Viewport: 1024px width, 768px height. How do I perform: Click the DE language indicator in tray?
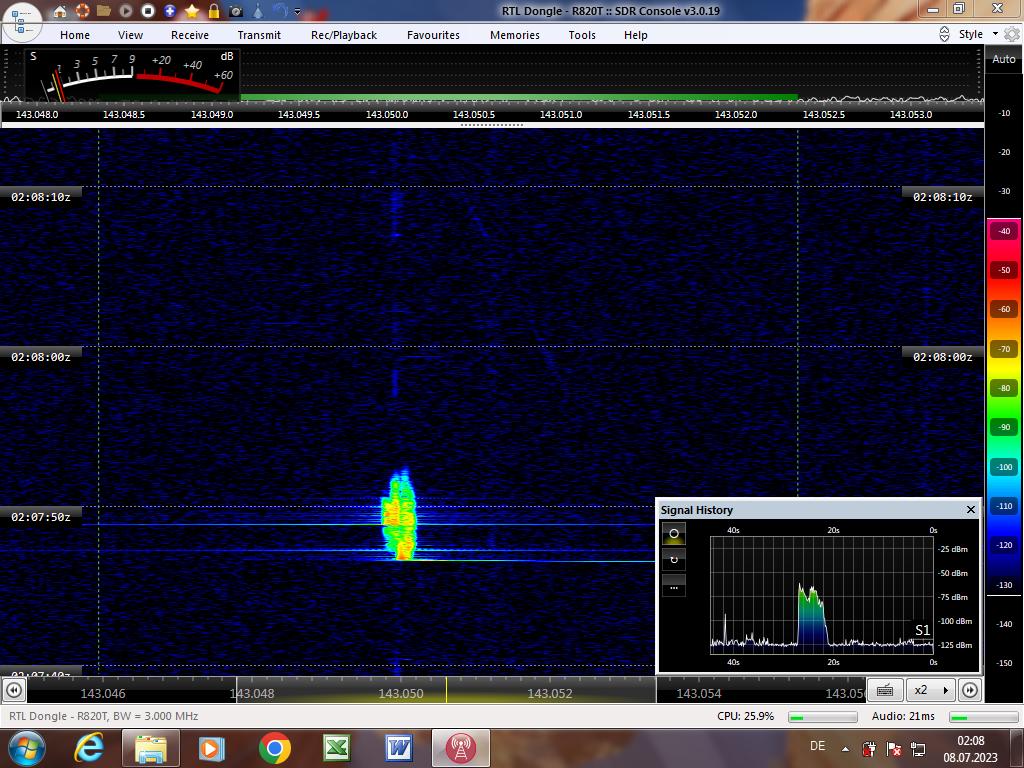[817, 746]
